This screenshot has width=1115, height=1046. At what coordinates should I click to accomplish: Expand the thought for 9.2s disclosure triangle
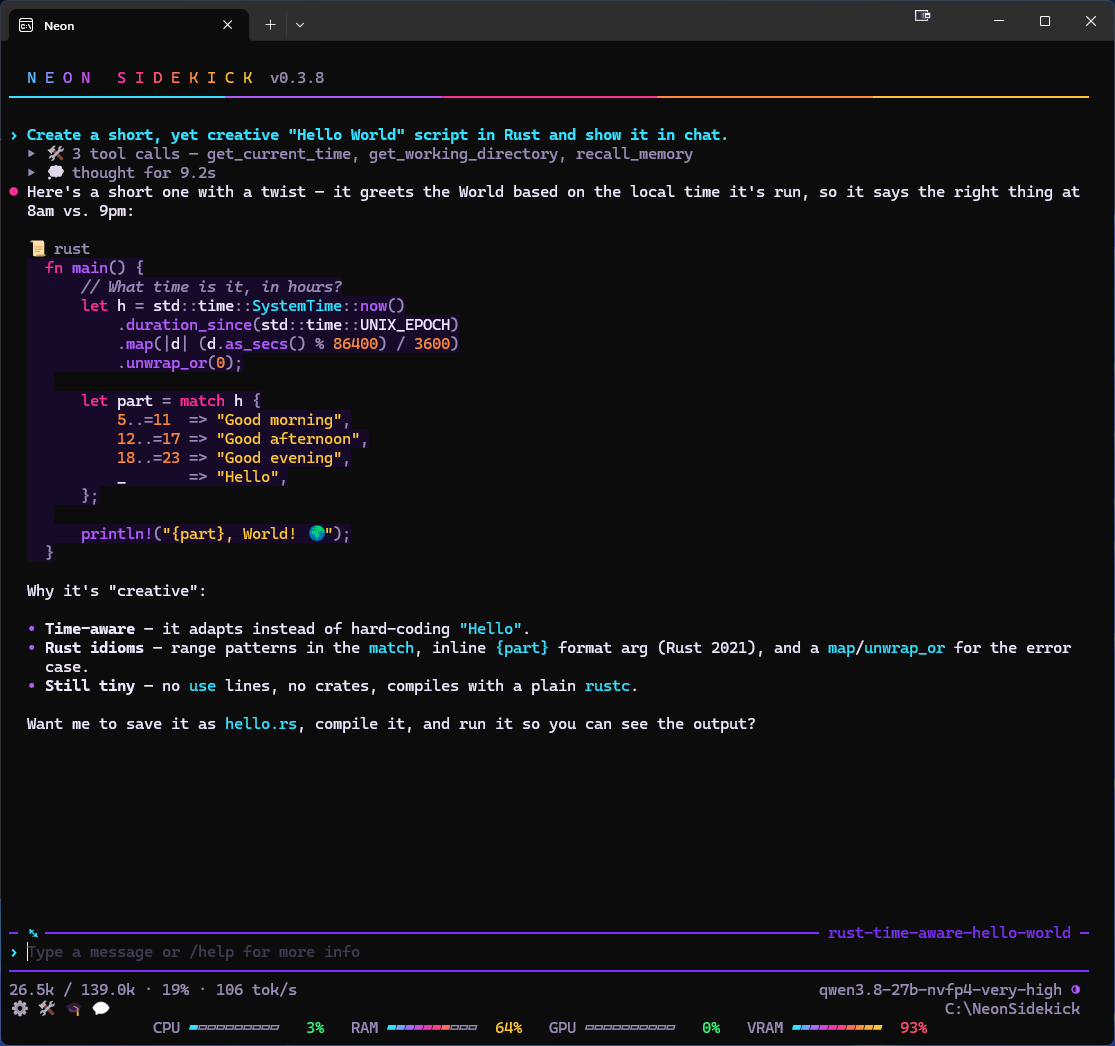click(x=31, y=172)
